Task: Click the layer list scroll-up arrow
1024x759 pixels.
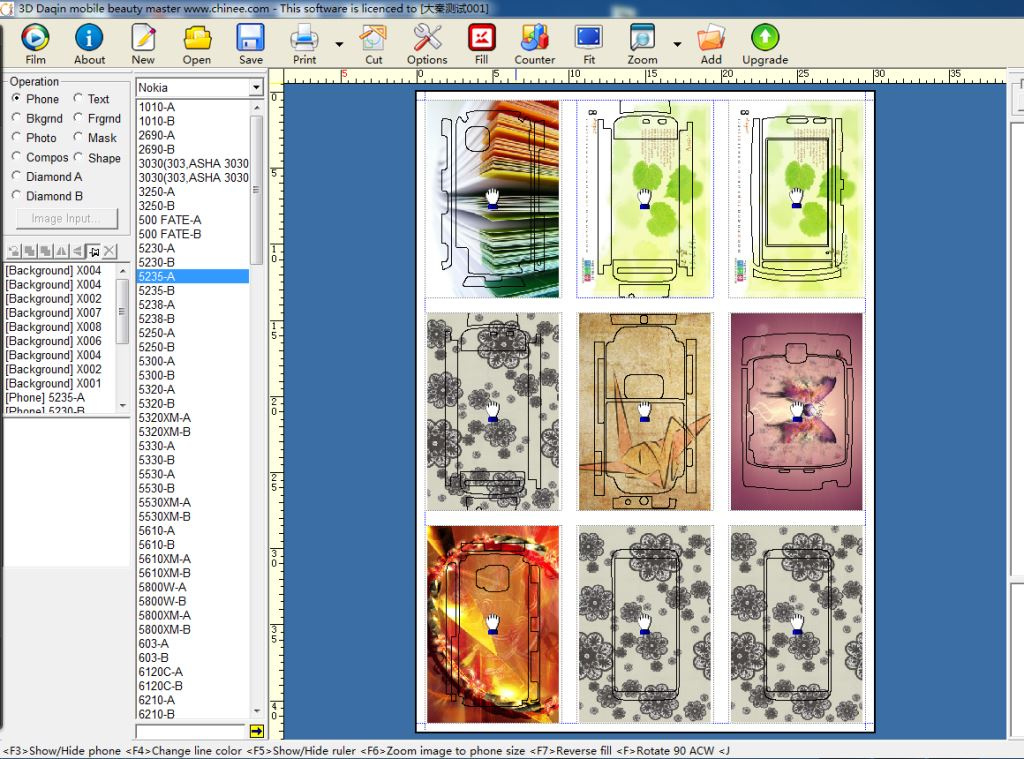Action: click(122, 270)
